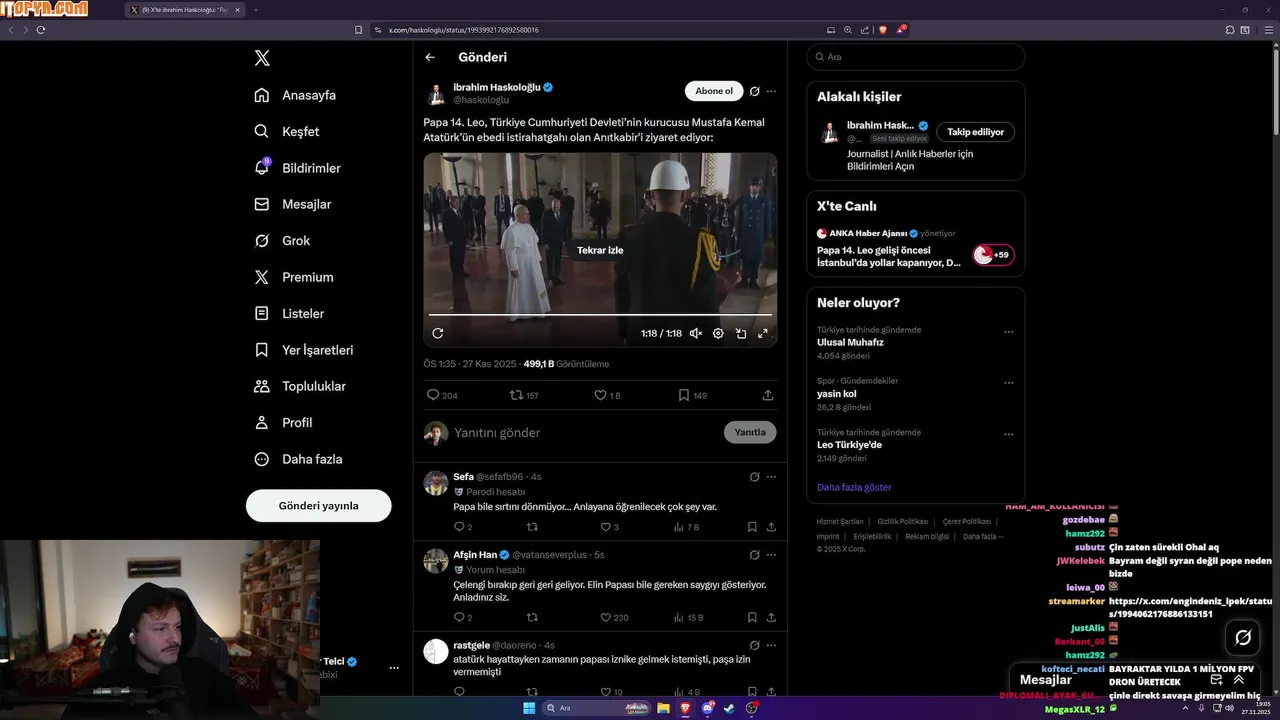Viewport: 1280px width, 720px height.
Task: Open a new browser tab
Action: (256, 10)
